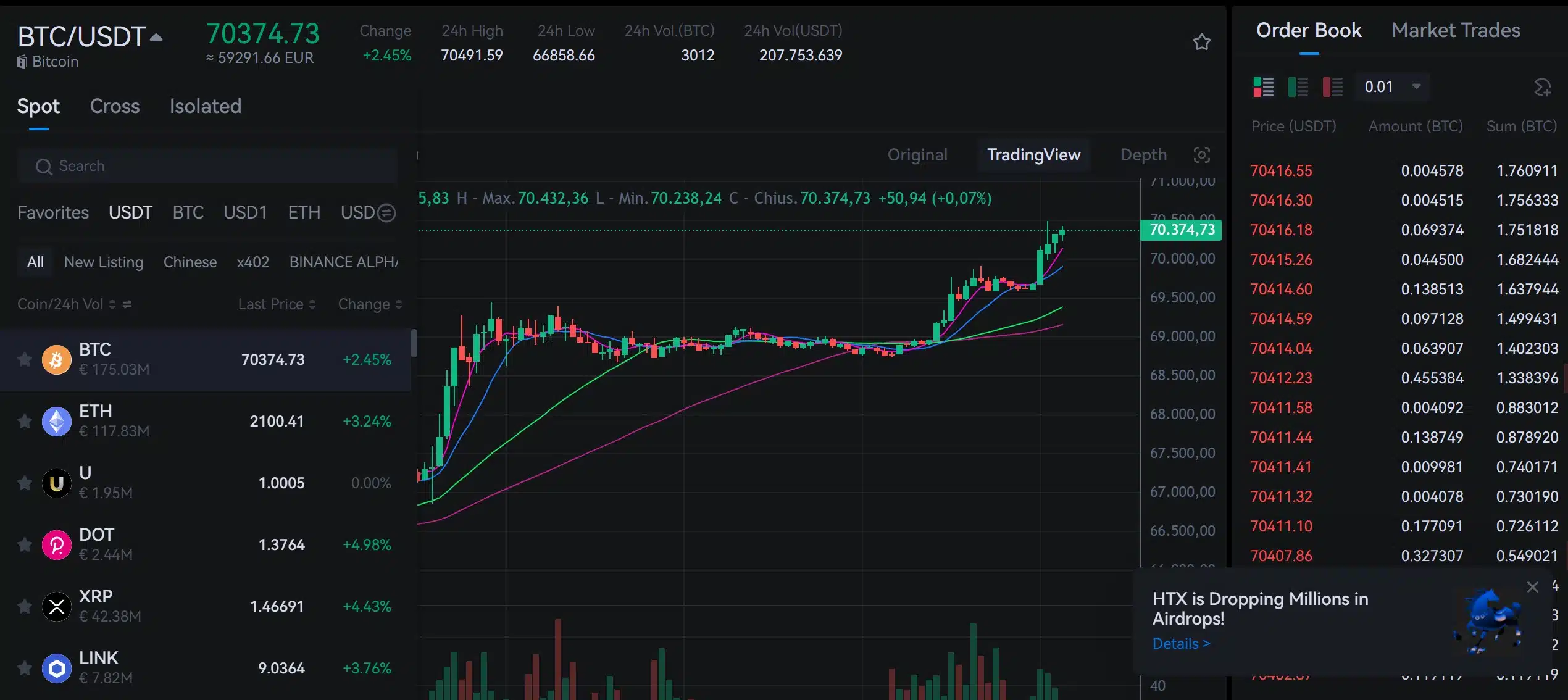Open the order book settings icon beside 0.01
This screenshot has width=1568, height=700.
pyautogui.click(x=1543, y=87)
